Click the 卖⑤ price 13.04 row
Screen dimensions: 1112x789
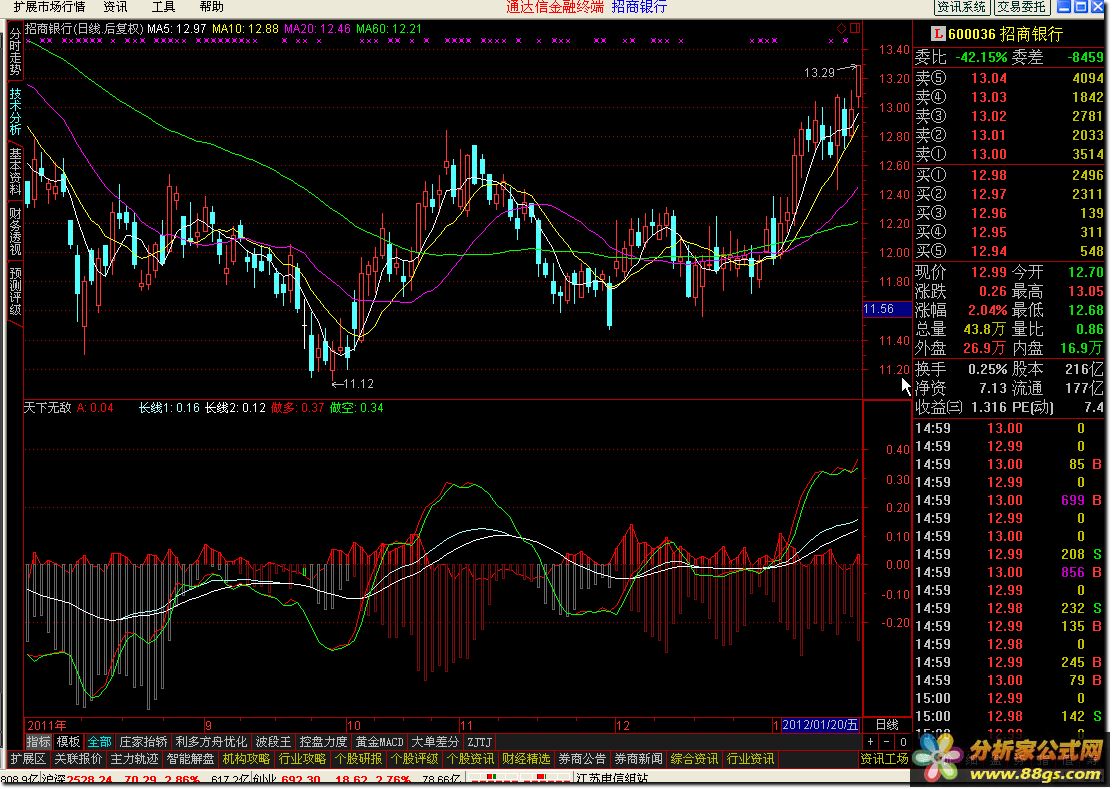[x=1009, y=78]
